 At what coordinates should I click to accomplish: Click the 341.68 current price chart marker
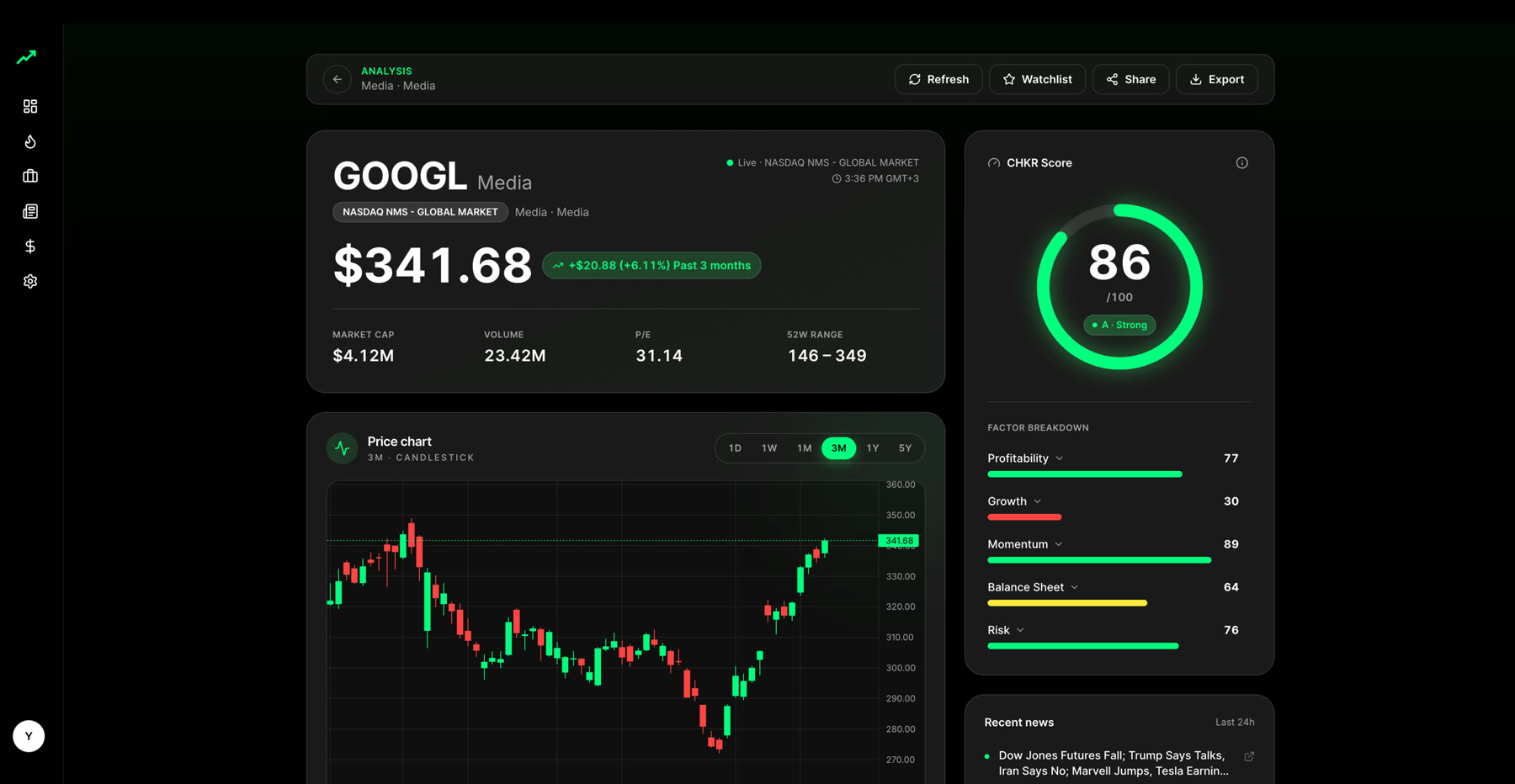898,541
